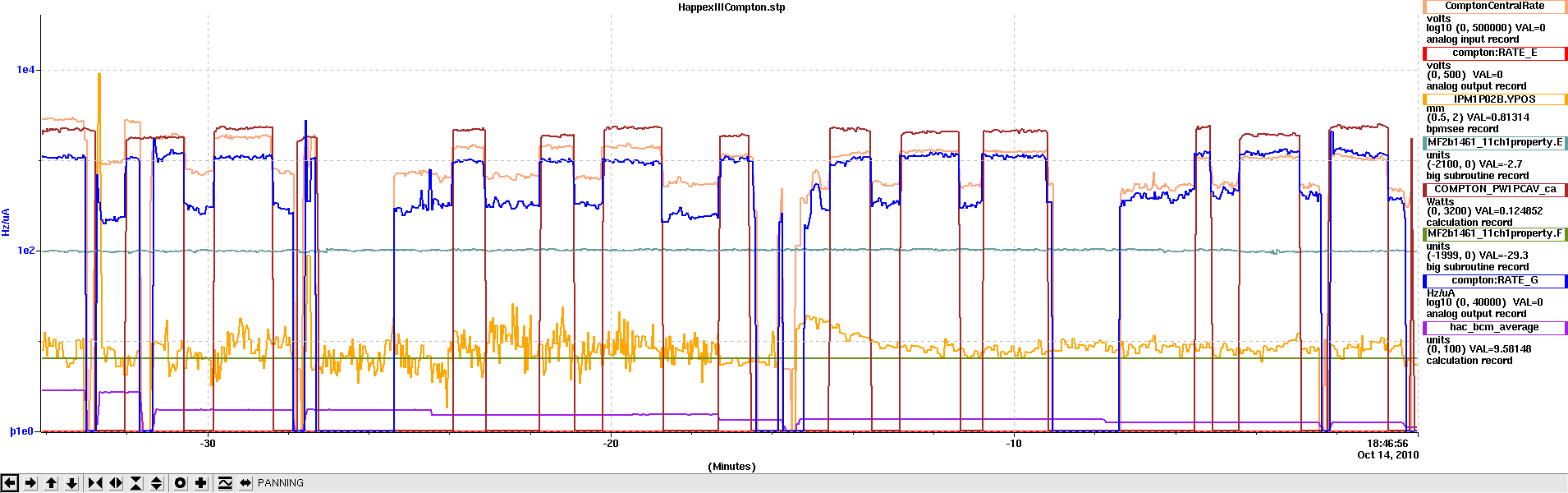Click the 1e0 y-axis tick label

(x=24, y=431)
